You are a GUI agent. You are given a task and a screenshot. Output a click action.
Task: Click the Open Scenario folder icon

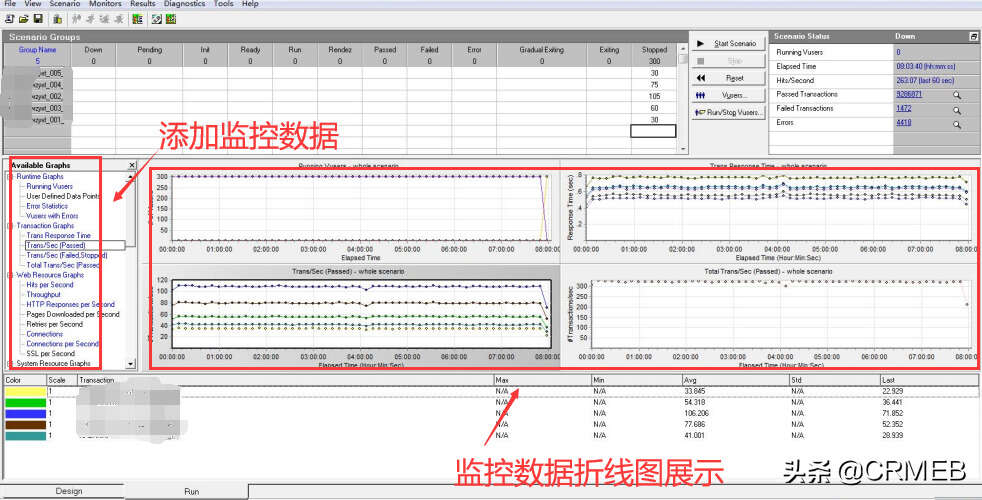(24, 19)
